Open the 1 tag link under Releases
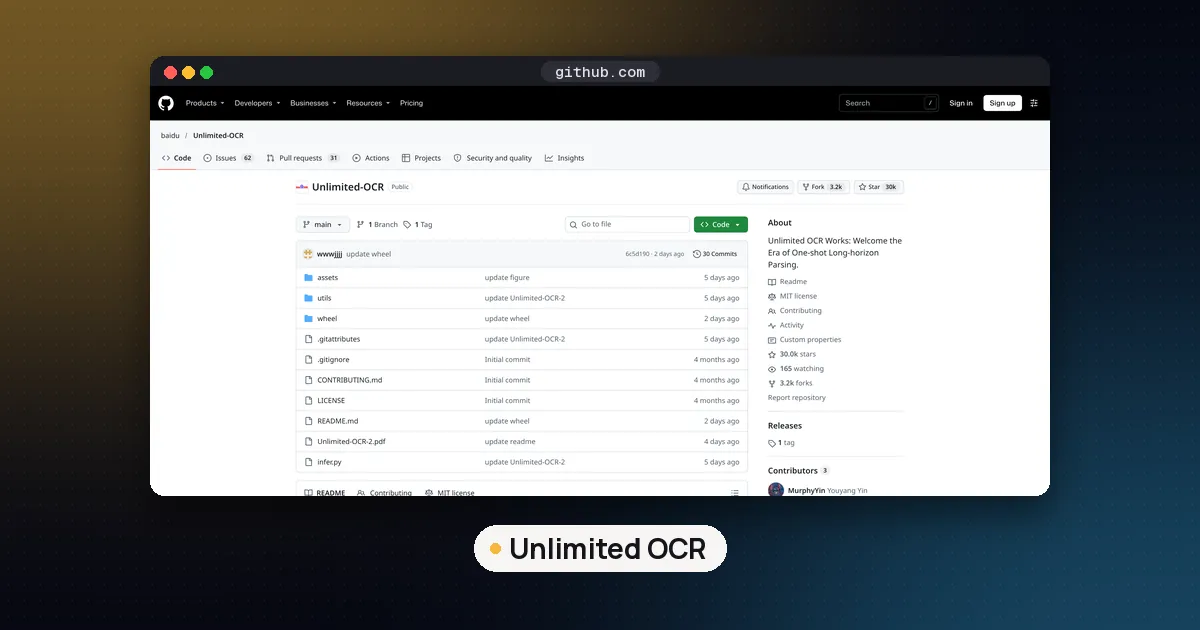 click(782, 443)
